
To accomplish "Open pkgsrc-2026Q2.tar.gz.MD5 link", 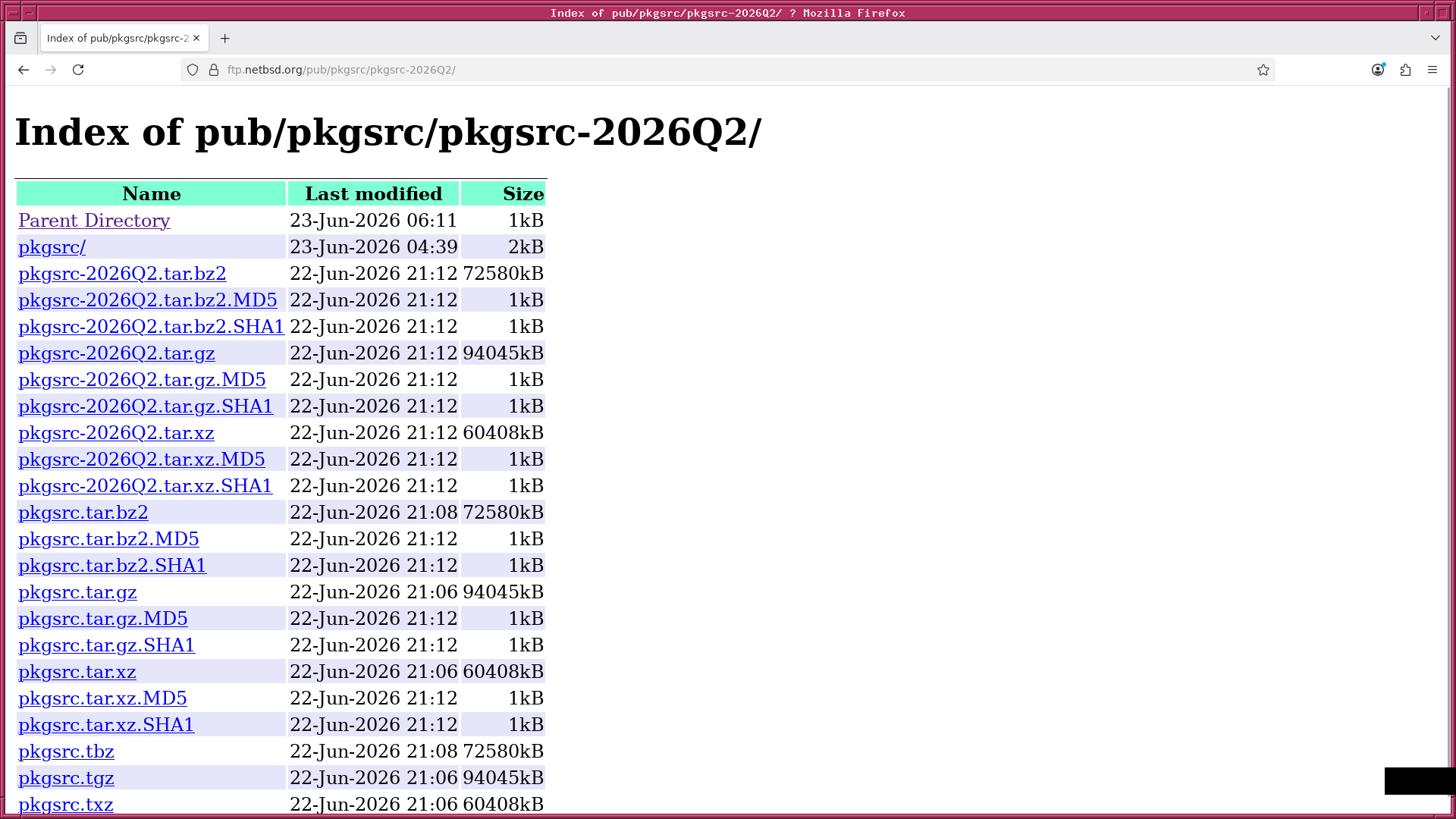I will tap(142, 380).
